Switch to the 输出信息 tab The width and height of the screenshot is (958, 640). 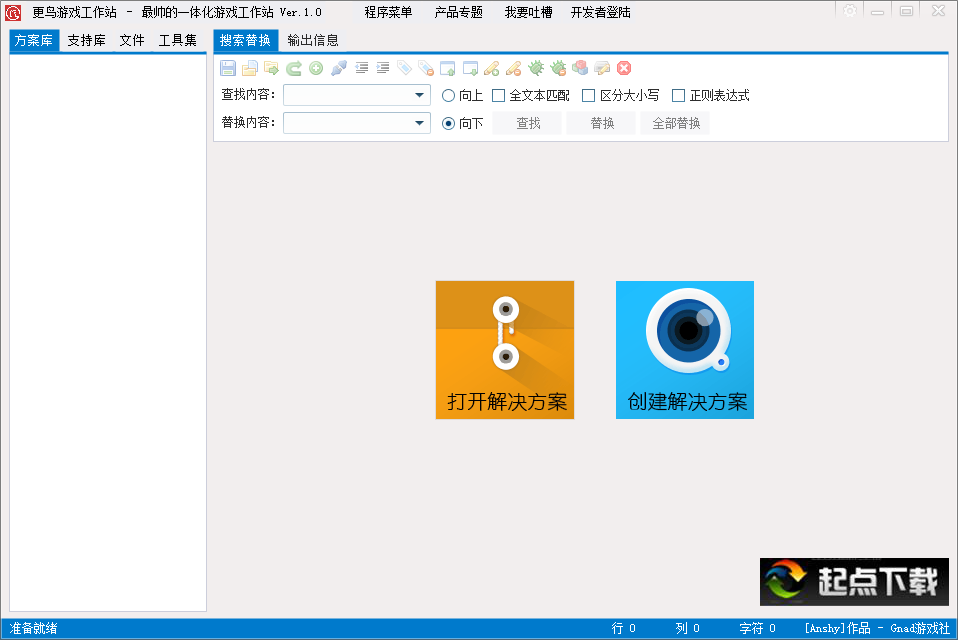coord(313,40)
